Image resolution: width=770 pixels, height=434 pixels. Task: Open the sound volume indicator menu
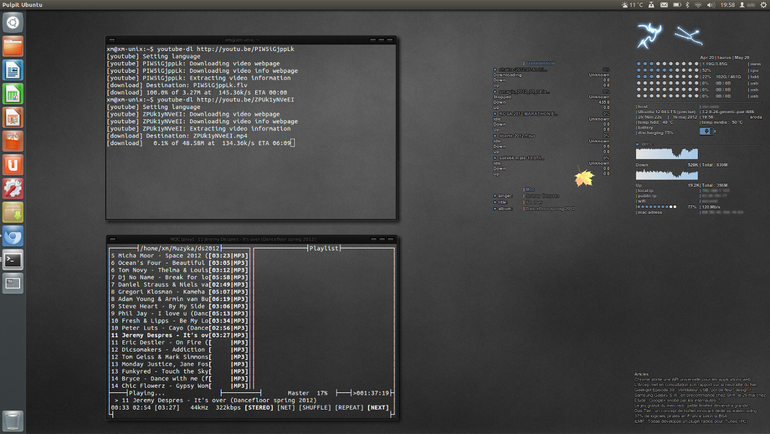(x=710, y=5)
